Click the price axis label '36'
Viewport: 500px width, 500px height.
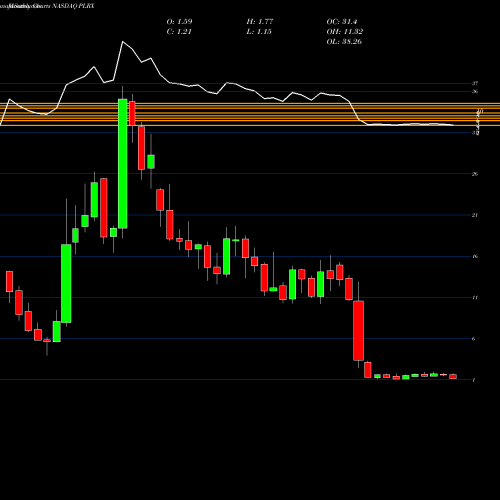[475, 91]
